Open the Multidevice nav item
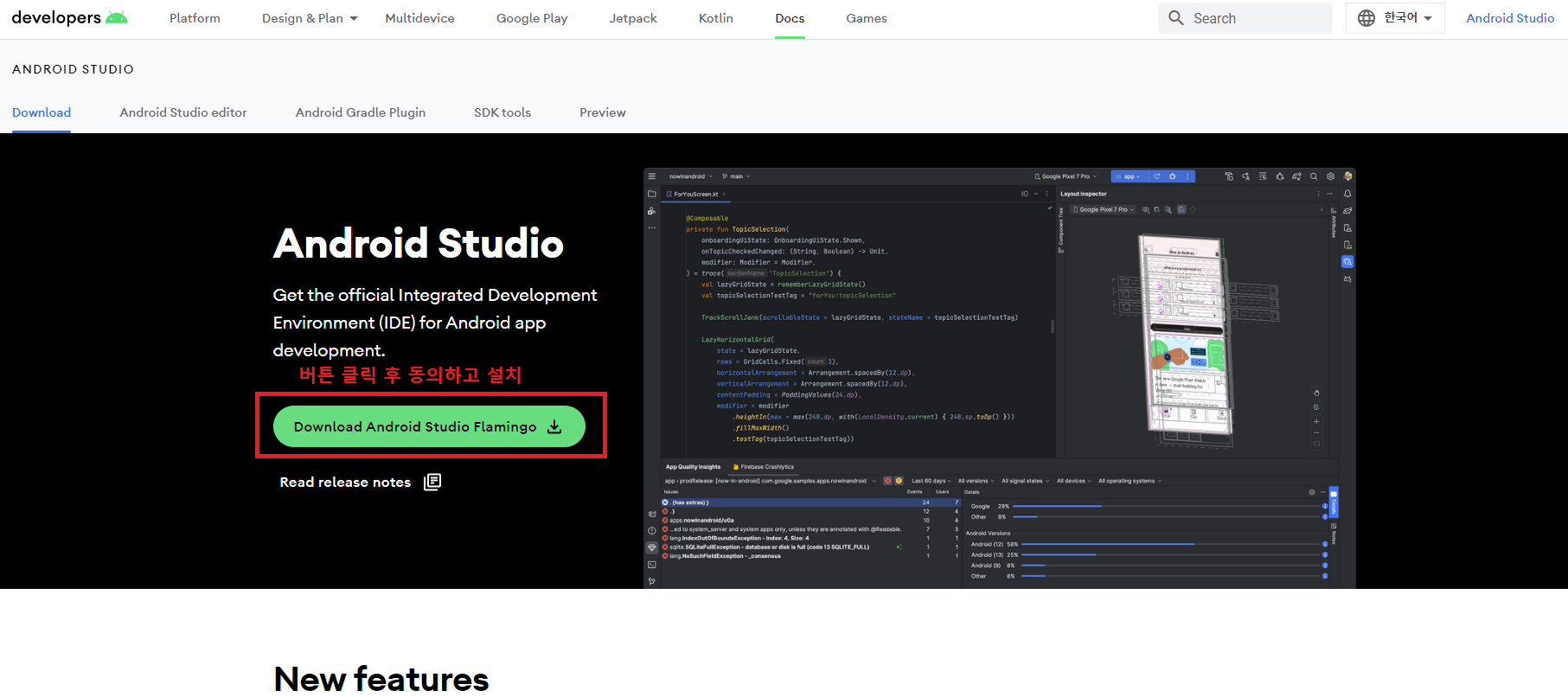Screen dimensions: 1568x697 (x=419, y=18)
